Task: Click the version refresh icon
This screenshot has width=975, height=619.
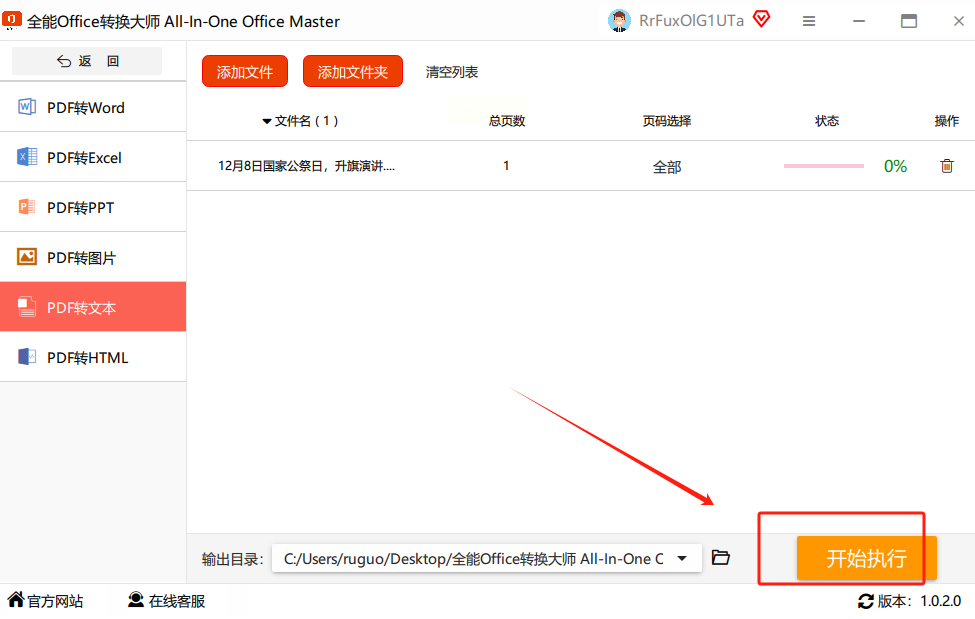Action: [866, 601]
